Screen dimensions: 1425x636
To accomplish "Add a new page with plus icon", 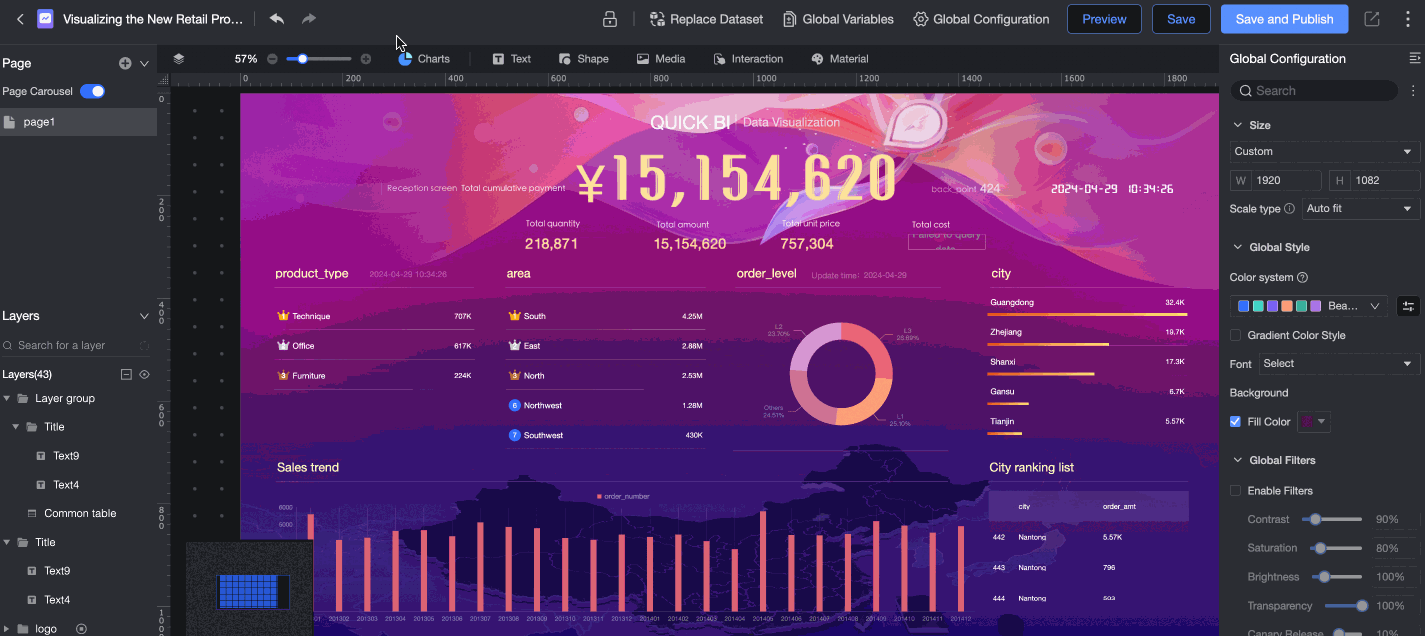I will click(x=125, y=63).
